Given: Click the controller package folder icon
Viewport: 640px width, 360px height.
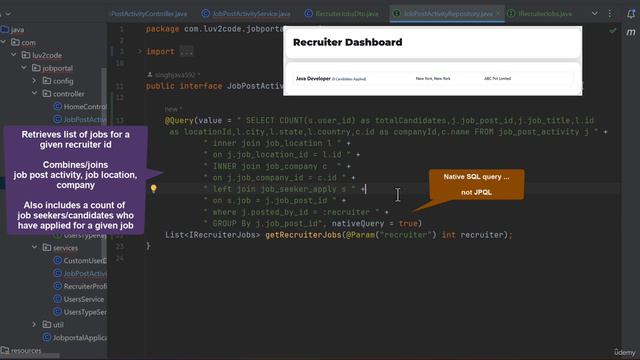Looking at the screenshot, I should coord(47,93).
